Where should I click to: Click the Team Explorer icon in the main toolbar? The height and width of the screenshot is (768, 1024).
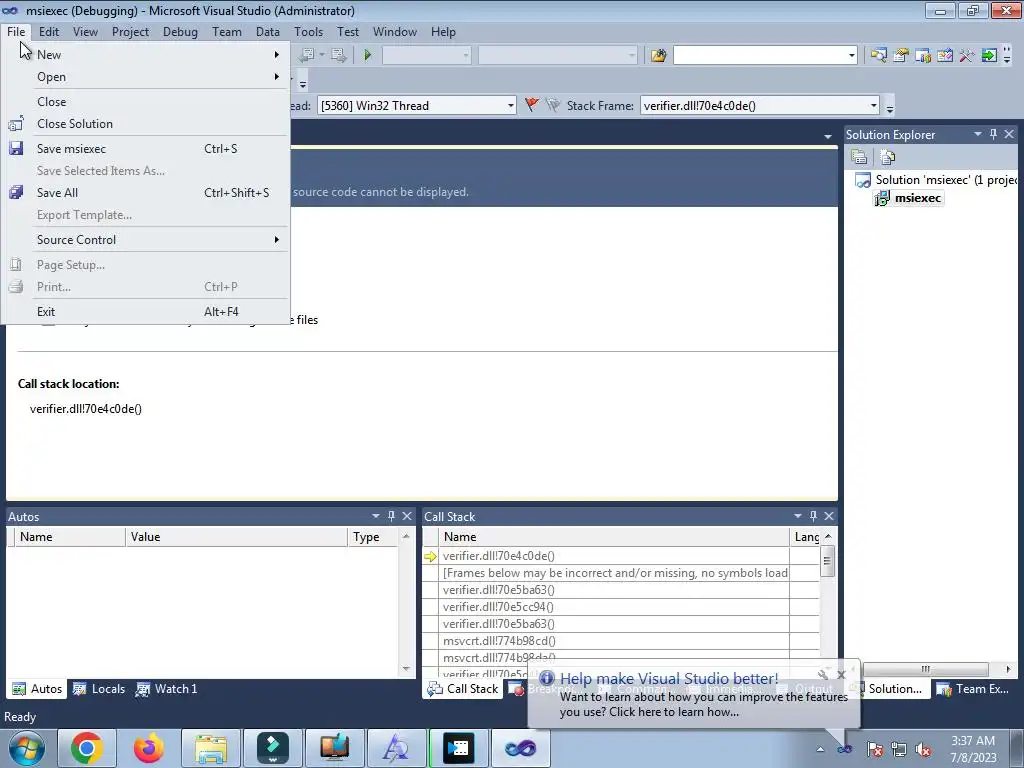coord(923,56)
